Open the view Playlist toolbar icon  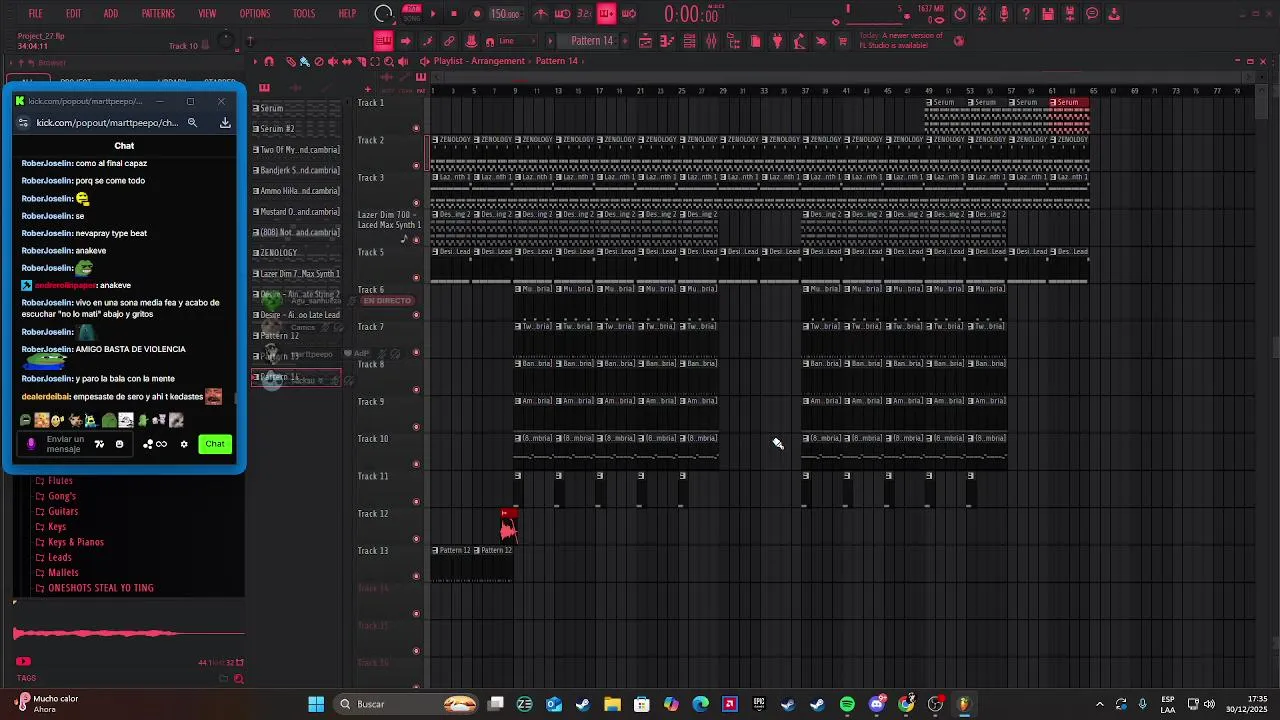[x=645, y=41]
